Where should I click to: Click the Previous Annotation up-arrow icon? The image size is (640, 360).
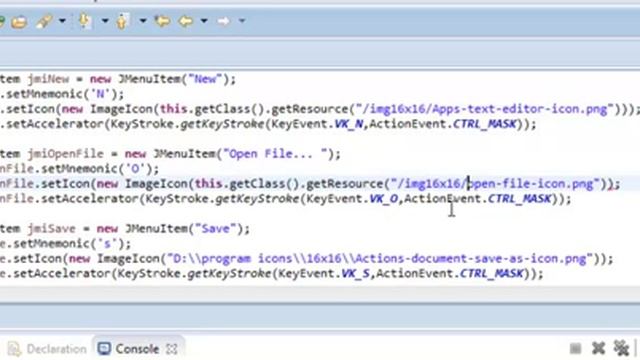click(x=122, y=20)
